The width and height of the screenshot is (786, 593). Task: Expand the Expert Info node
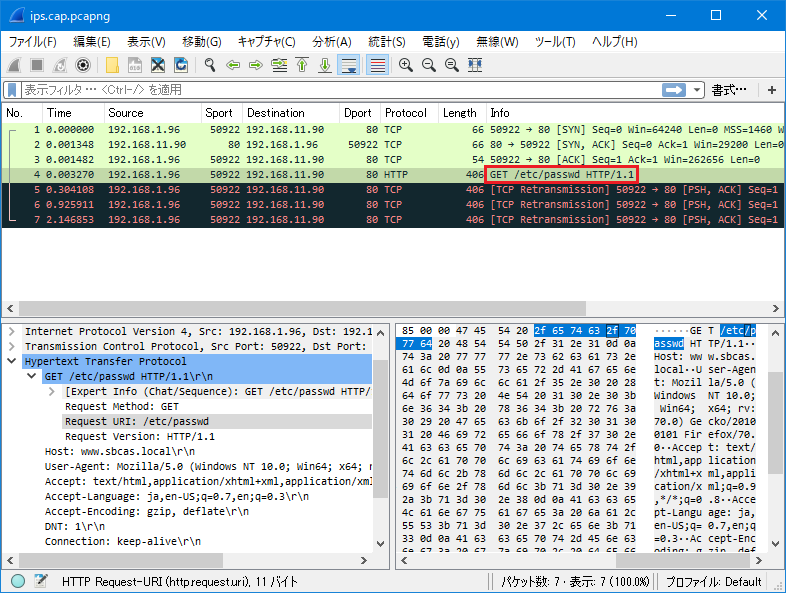click(52, 391)
